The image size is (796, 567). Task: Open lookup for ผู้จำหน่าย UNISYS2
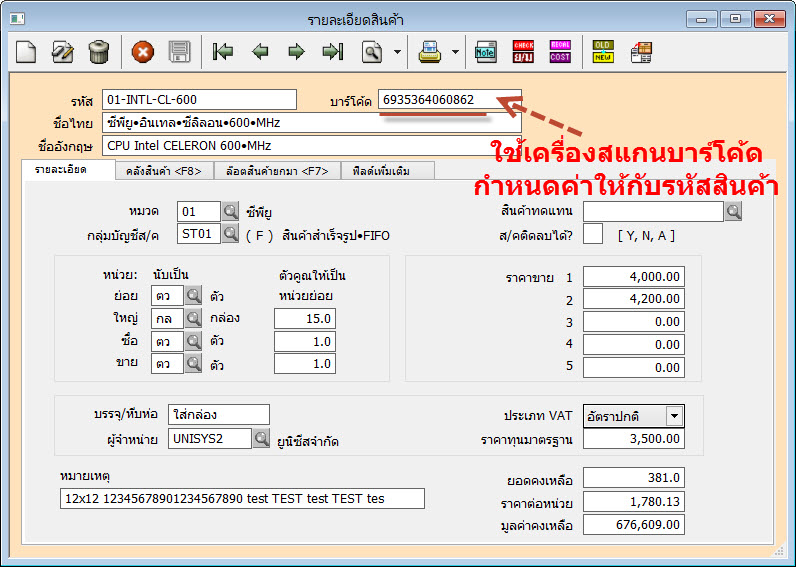point(261,439)
